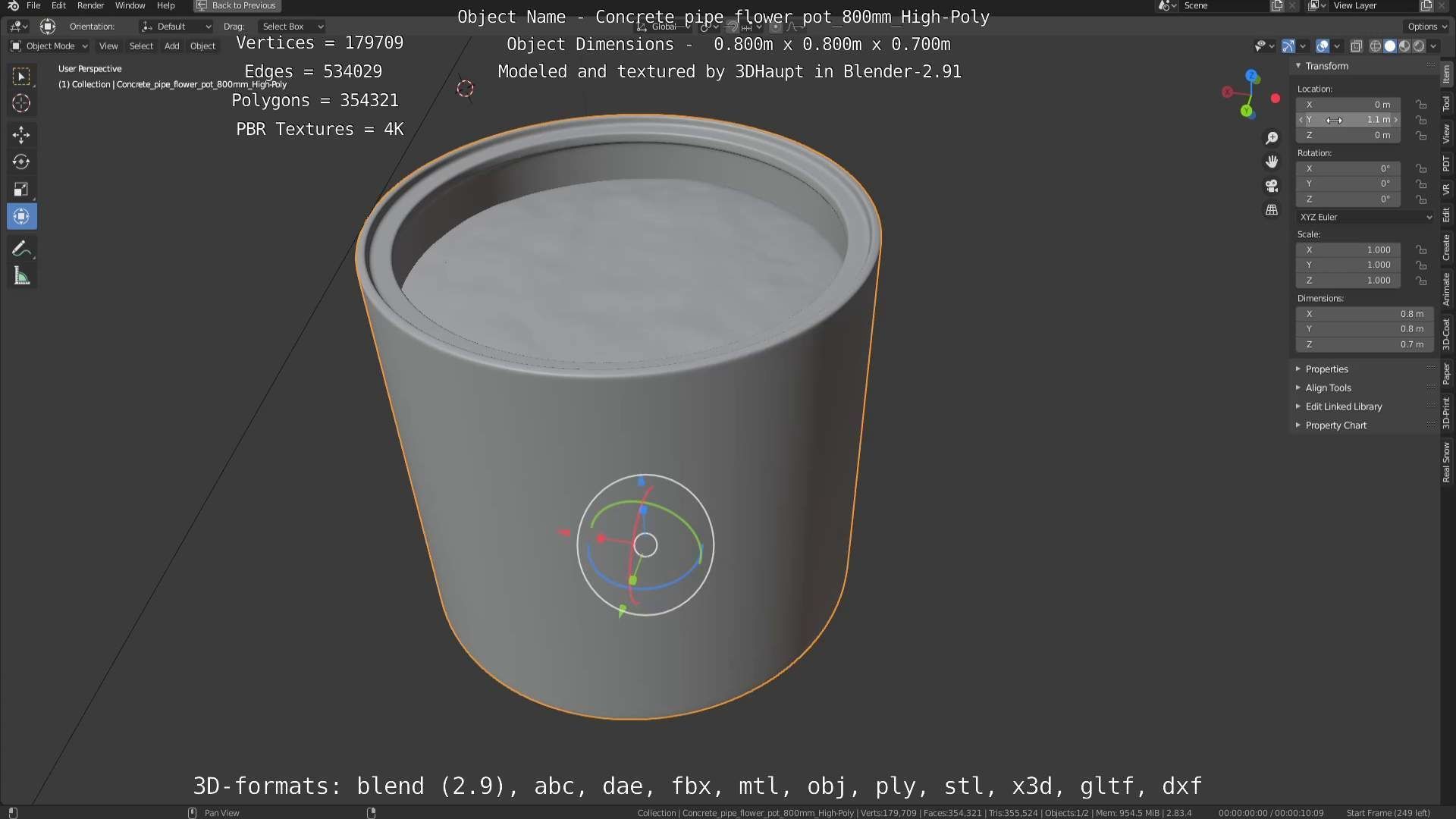Click the zoom magnifier viewport icon
The height and width of the screenshot is (819, 1456).
1272,138
